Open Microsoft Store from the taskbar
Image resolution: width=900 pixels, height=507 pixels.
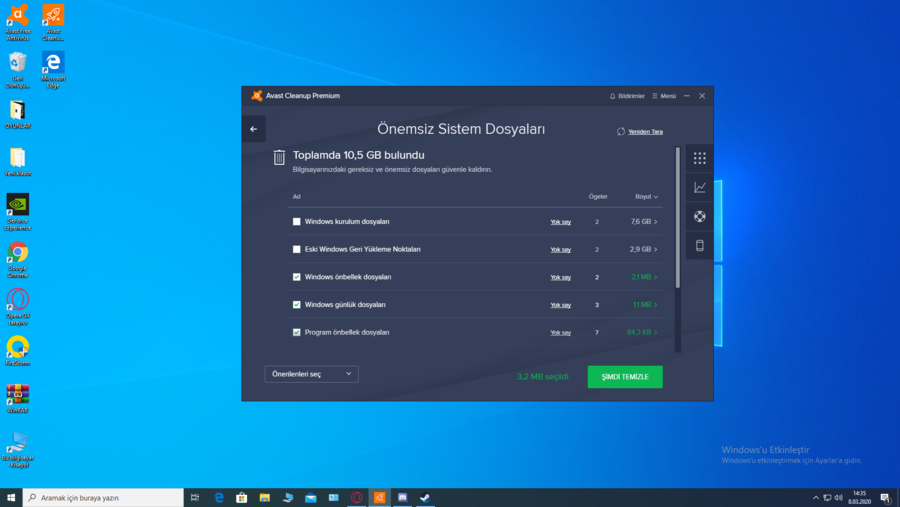(x=242, y=498)
